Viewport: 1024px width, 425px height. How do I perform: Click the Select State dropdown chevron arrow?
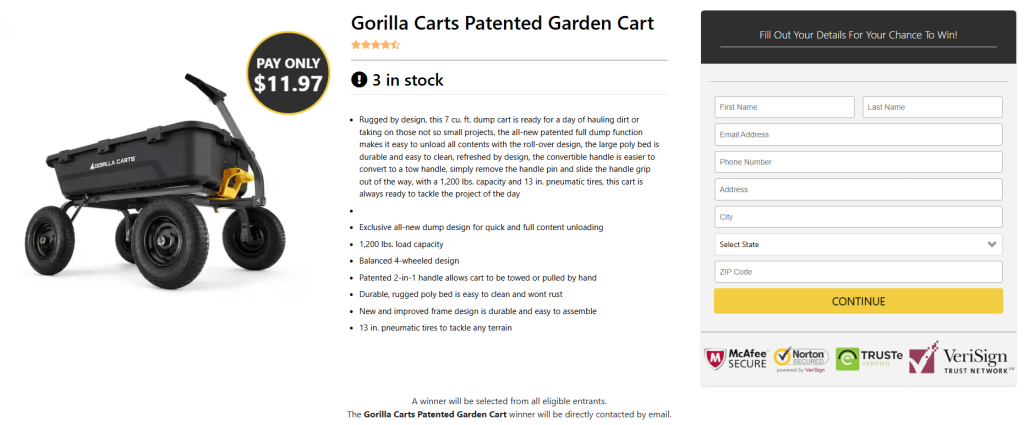(x=991, y=244)
